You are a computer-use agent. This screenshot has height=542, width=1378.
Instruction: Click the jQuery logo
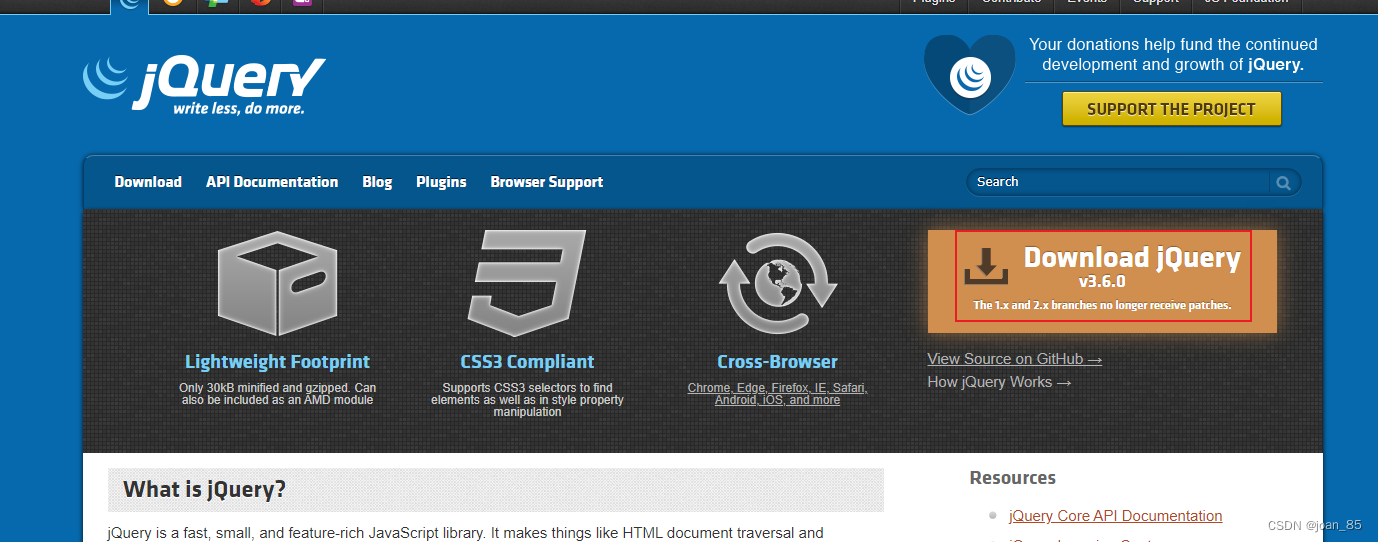(204, 86)
